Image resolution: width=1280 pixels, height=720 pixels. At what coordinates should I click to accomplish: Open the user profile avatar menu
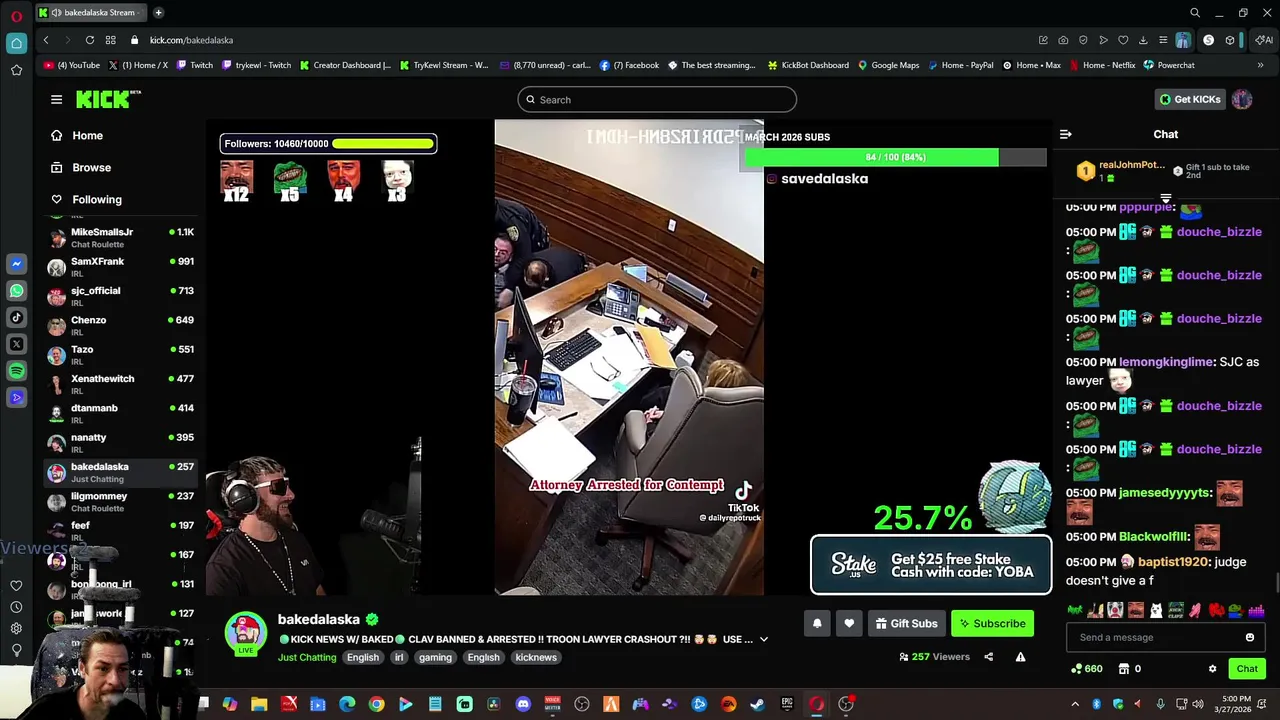click(1242, 99)
